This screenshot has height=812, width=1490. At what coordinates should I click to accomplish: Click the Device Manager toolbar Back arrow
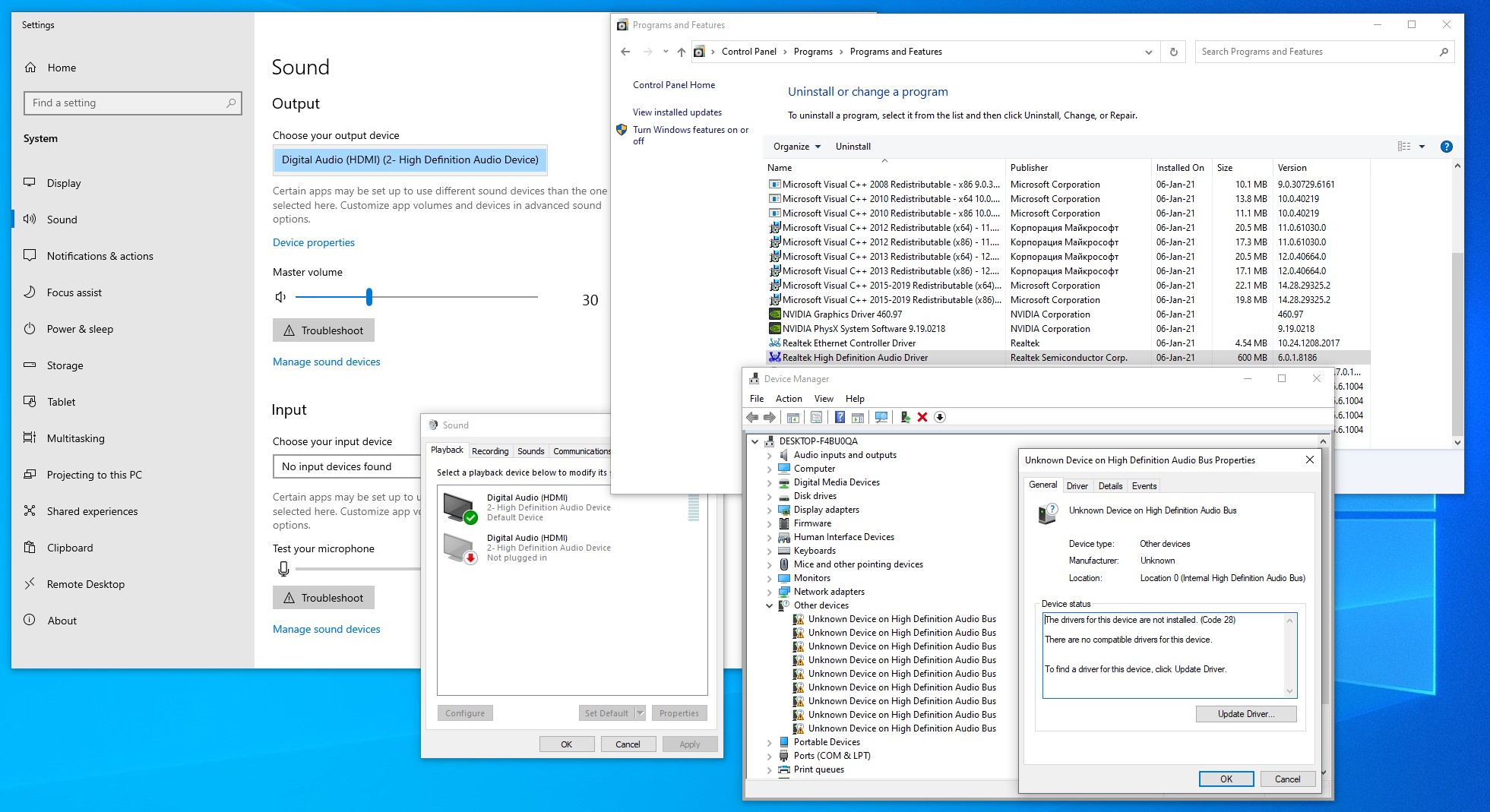point(752,417)
